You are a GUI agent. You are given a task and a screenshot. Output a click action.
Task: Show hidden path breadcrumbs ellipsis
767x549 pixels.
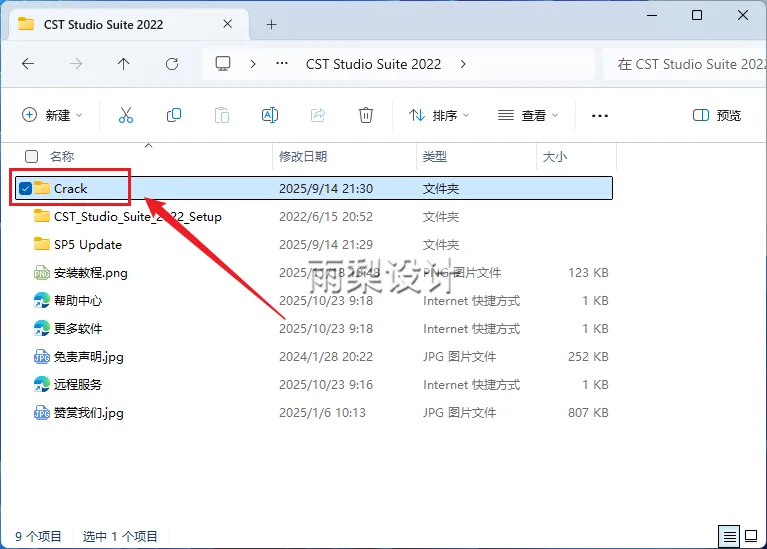coord(282,64)
